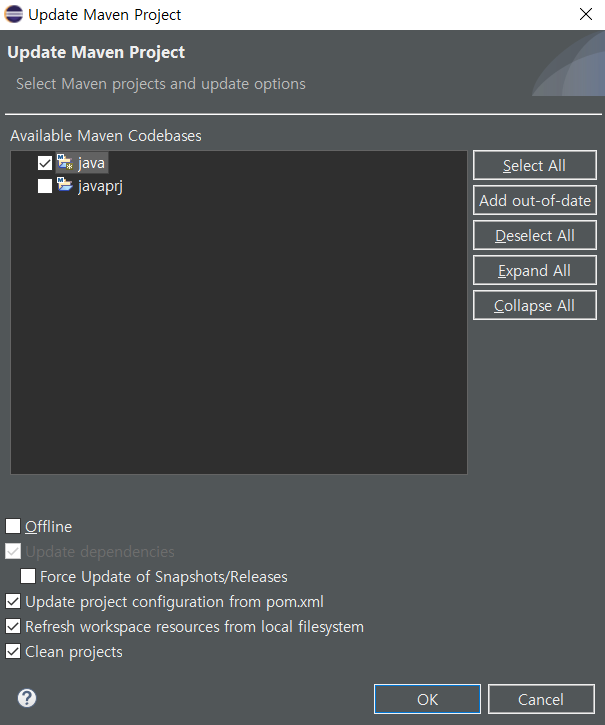Viewport: 605px width, 725px height.
Task: Click the java Maven project icon
Action: 65,162
